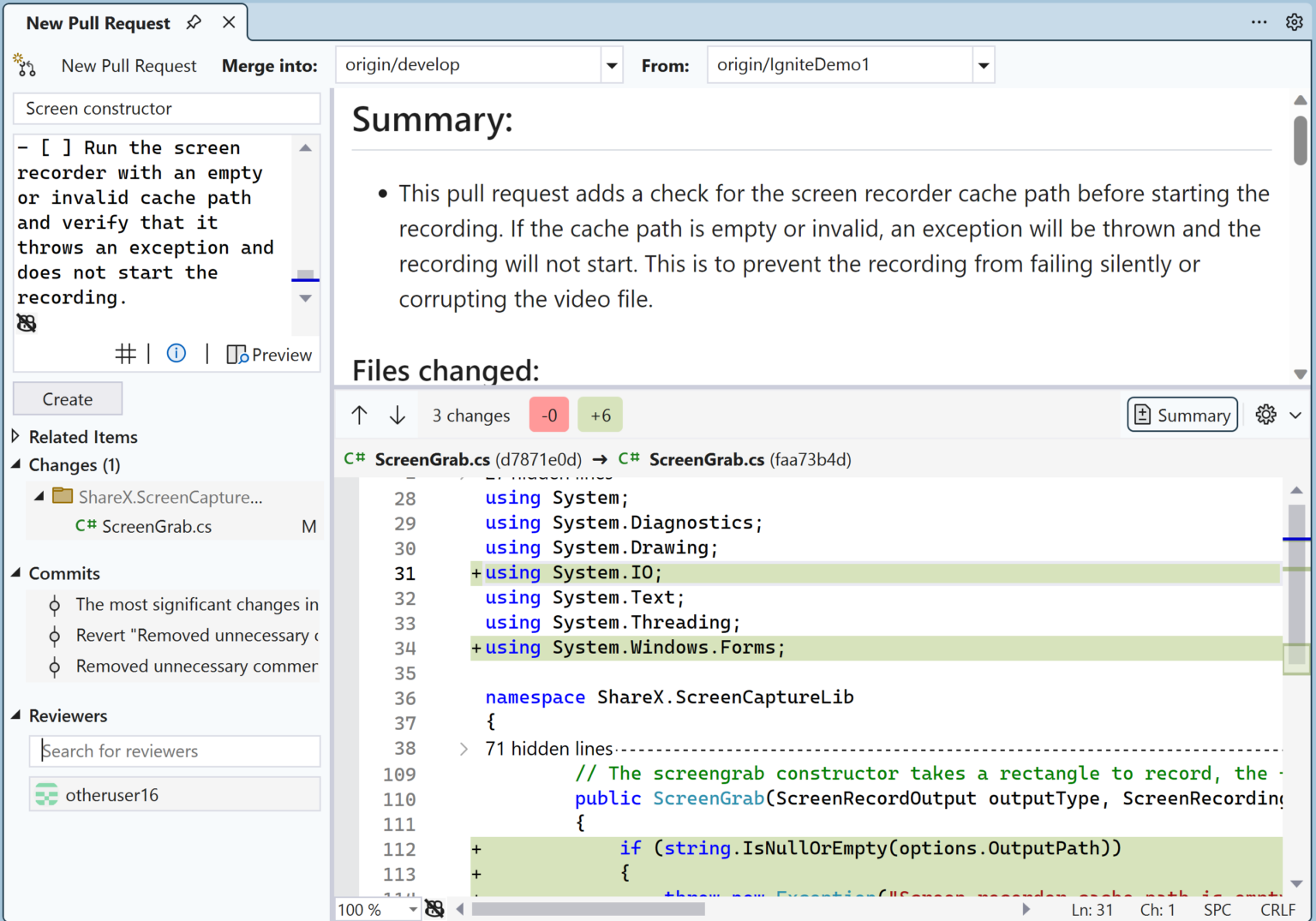Insert a work item reference with the # icon
Image resolution: width=1316 pixels, height=921 pixels.
126,353
